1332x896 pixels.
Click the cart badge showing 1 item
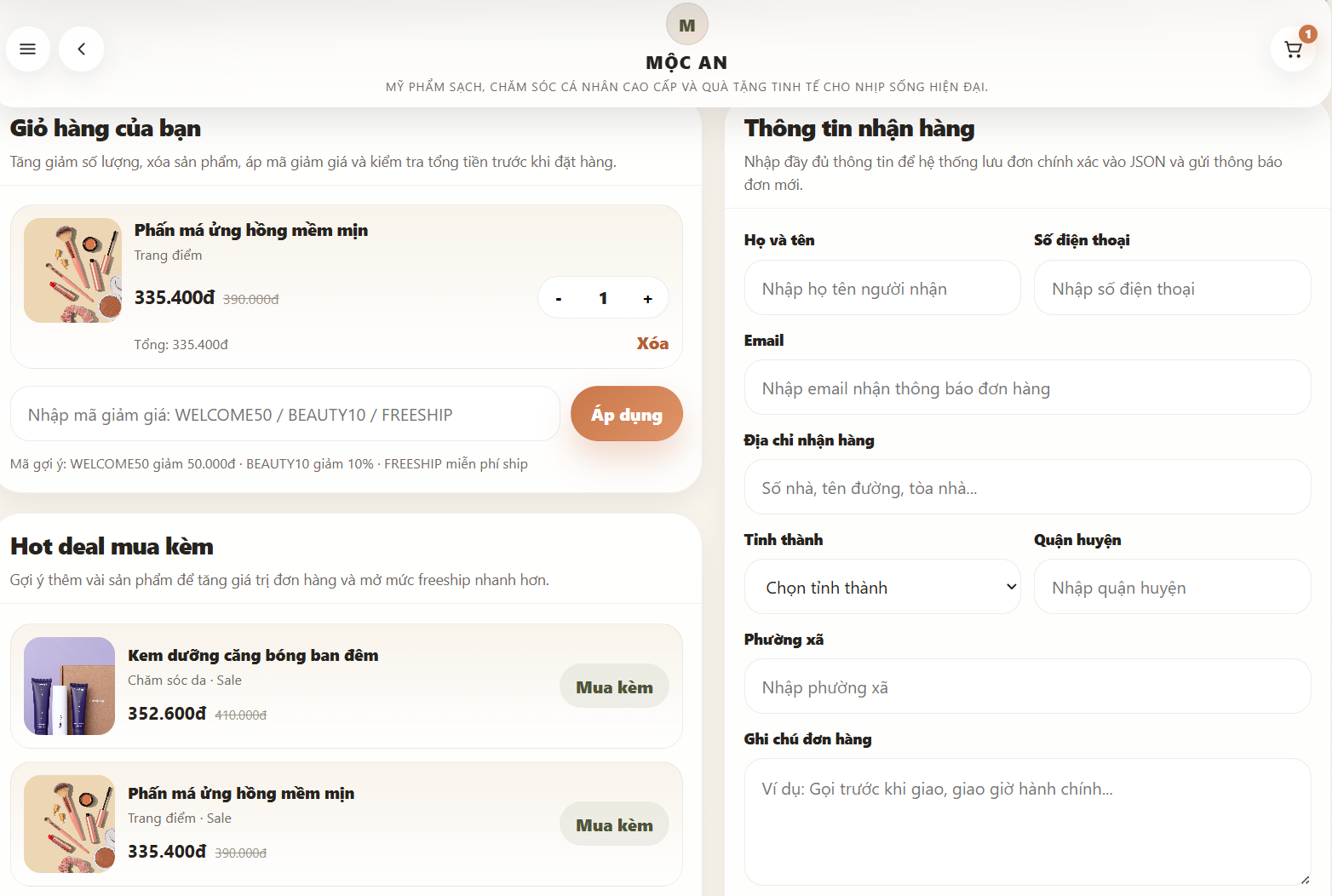click(x=1307, y=34)
